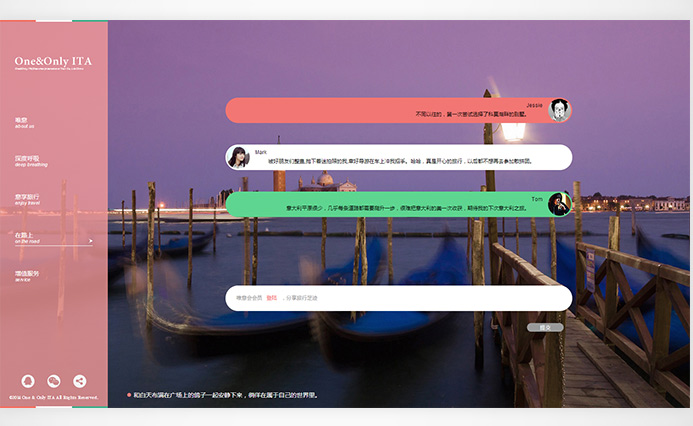Click the share icon in sidebar footer

pos(80,381)
